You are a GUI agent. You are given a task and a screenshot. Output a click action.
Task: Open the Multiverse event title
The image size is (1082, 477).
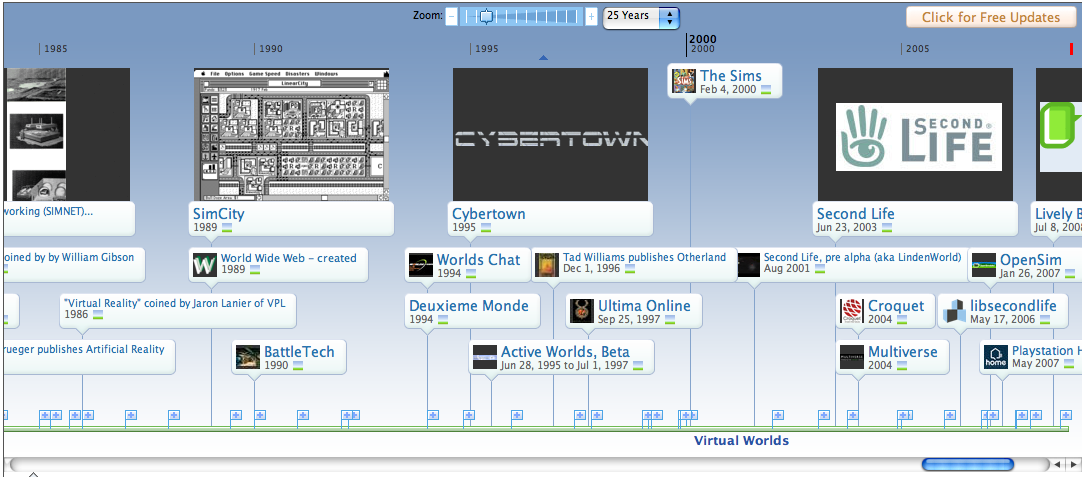903,351
